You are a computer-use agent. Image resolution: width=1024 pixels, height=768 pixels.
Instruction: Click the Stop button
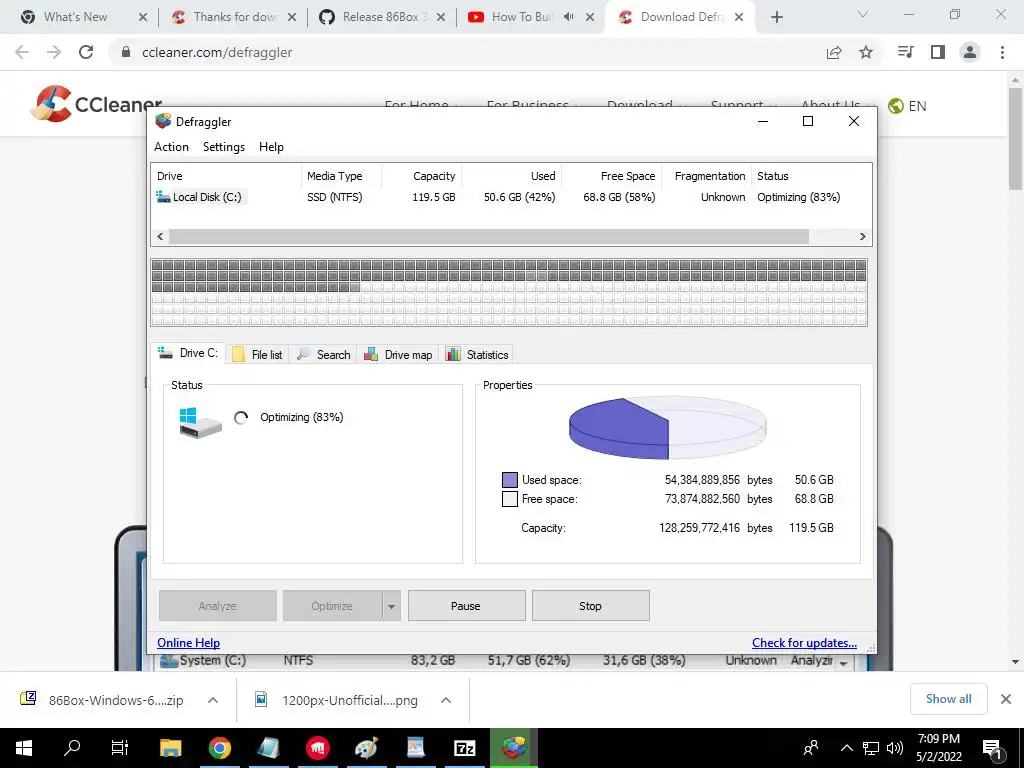[x=590, y=606]
